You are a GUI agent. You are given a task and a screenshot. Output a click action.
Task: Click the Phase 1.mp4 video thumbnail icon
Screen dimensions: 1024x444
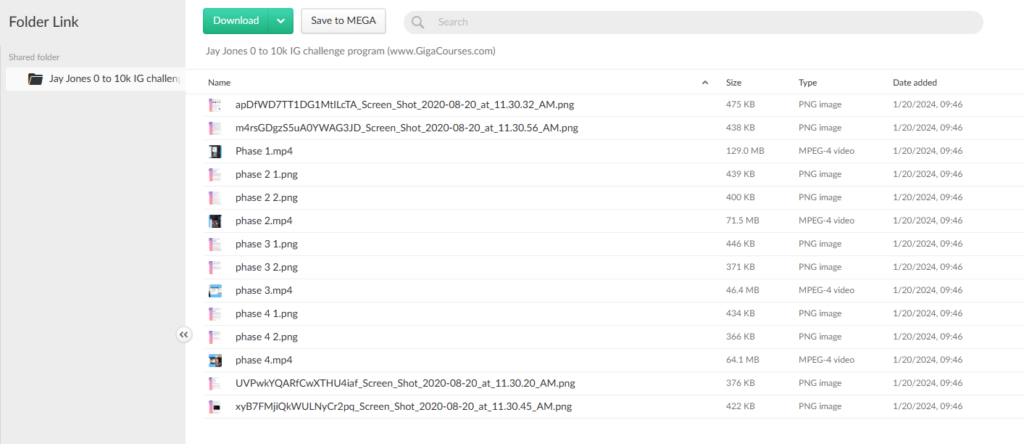point(214,151)
